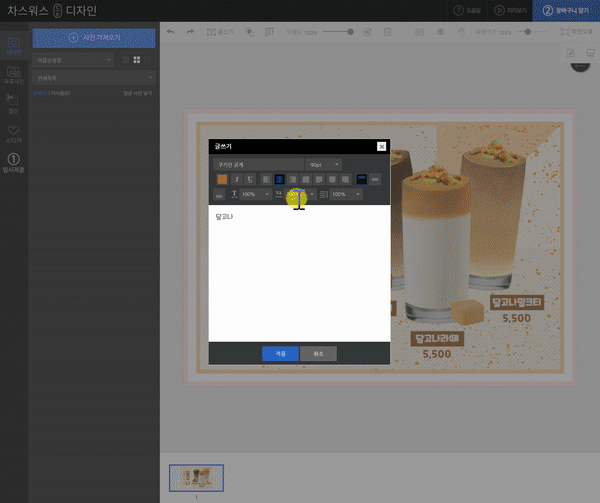Viewport: 600px width, 503px height.
Task: Toggle the grid dots icon in toolbar
Action: point(440,32)
